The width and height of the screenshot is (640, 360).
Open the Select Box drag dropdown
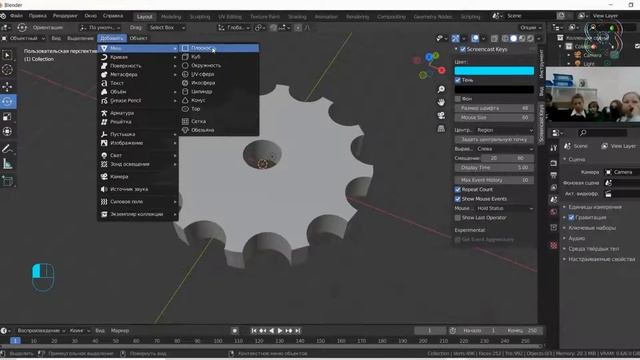tap(166, 28)
